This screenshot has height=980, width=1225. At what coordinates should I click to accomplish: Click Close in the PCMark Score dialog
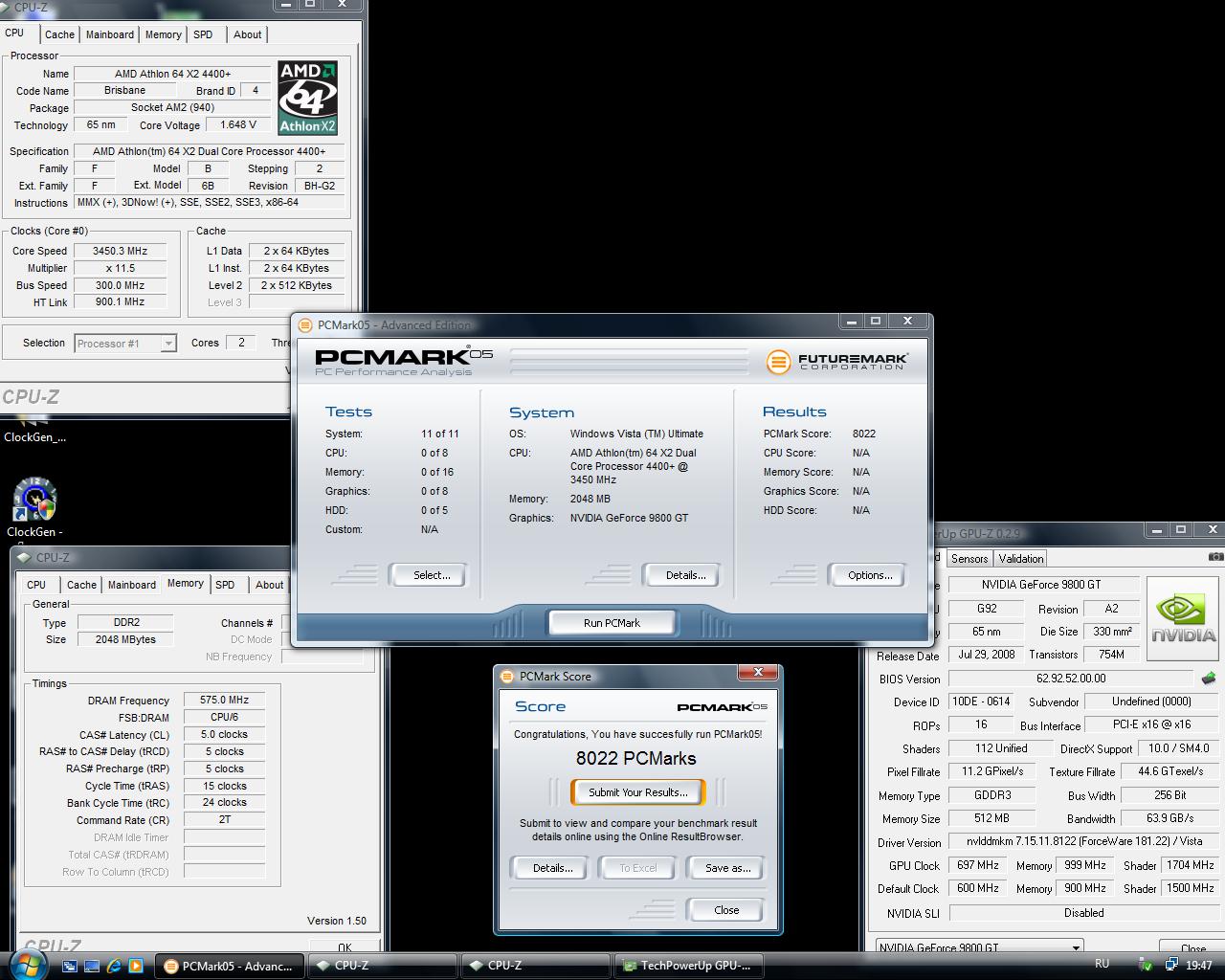coord(726,910)
